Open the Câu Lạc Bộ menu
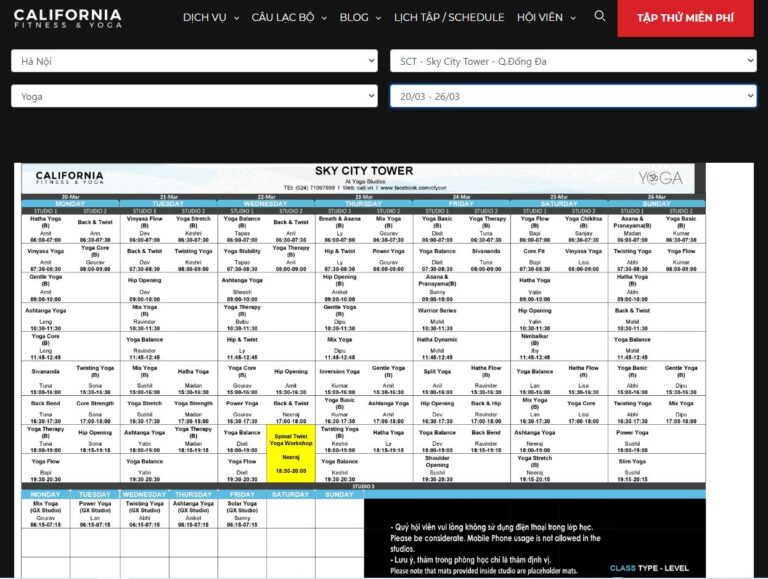 tap(289, 18)
